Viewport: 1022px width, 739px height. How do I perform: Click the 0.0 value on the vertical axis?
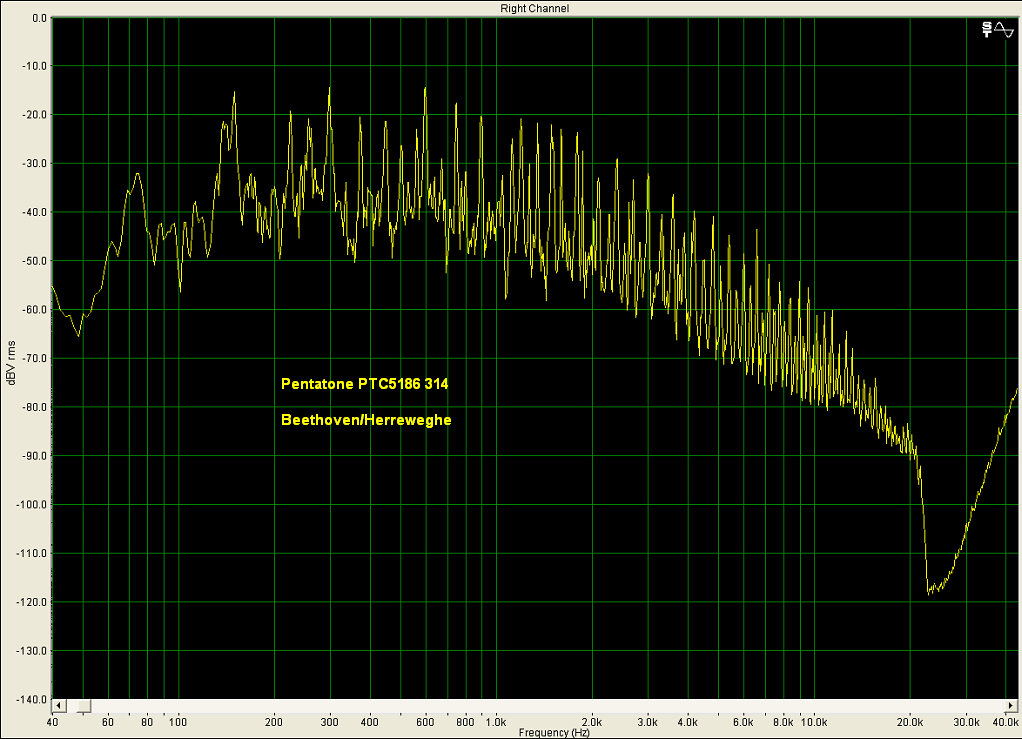click(x=40, y=18)
